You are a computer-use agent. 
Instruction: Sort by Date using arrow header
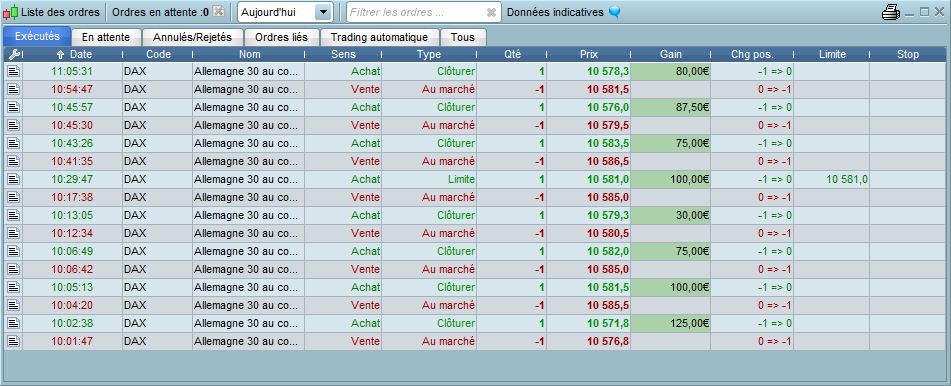[60, 54]
